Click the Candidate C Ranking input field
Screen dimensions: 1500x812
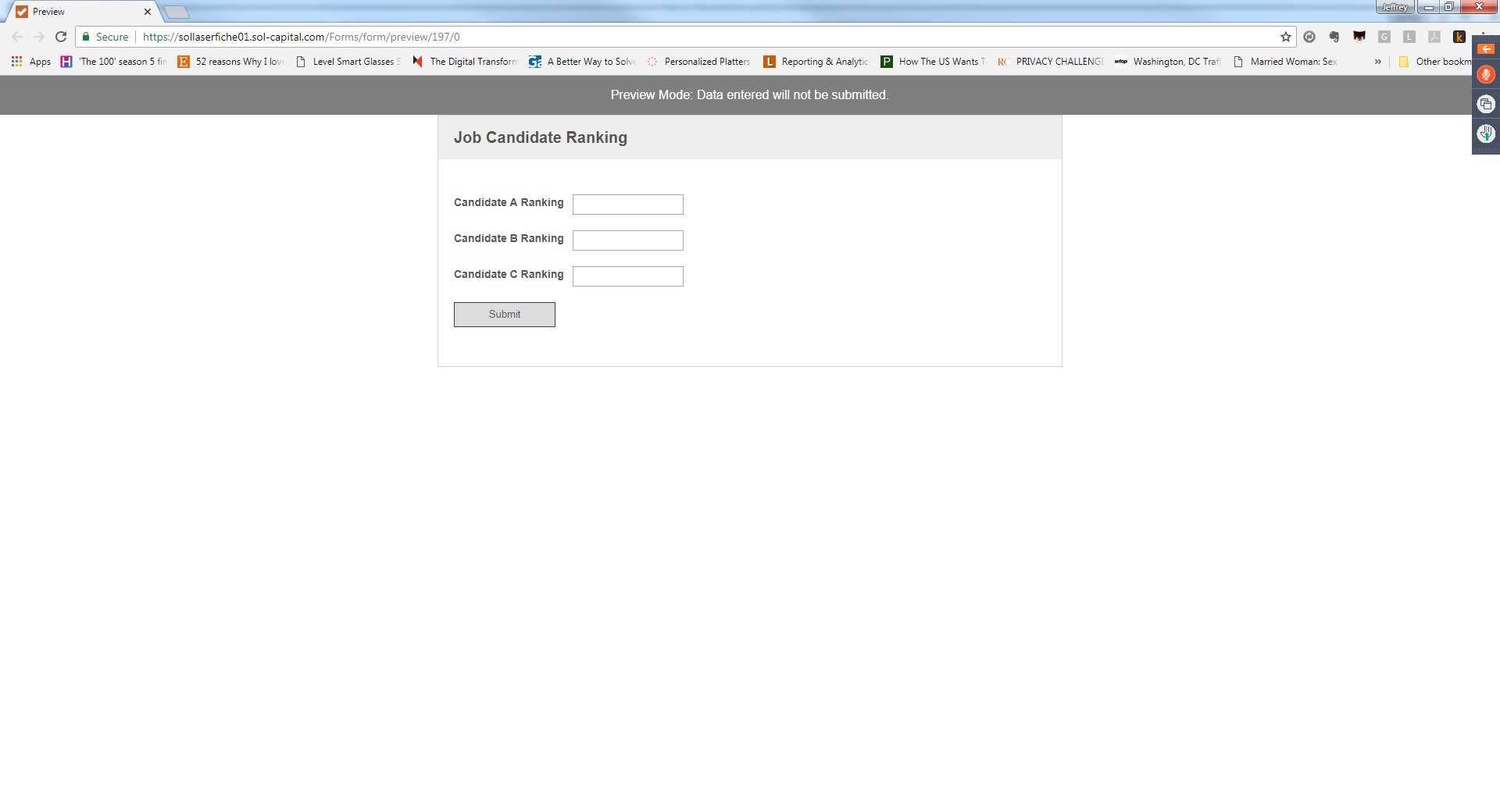628,276
